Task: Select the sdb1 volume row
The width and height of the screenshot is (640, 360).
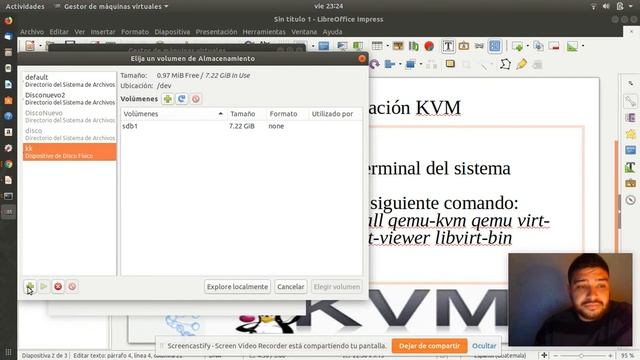Action: (x=241, y=126)
